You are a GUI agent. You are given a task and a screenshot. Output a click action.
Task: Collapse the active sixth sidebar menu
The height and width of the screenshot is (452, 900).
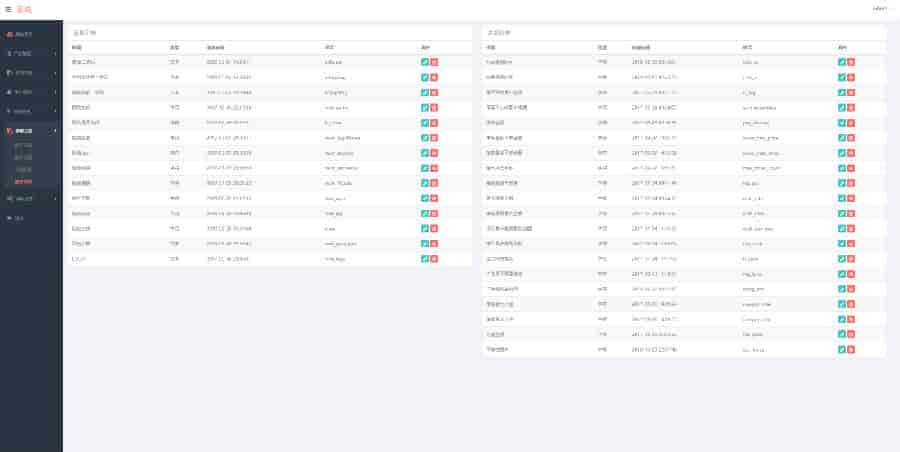[x=31, y=131]
